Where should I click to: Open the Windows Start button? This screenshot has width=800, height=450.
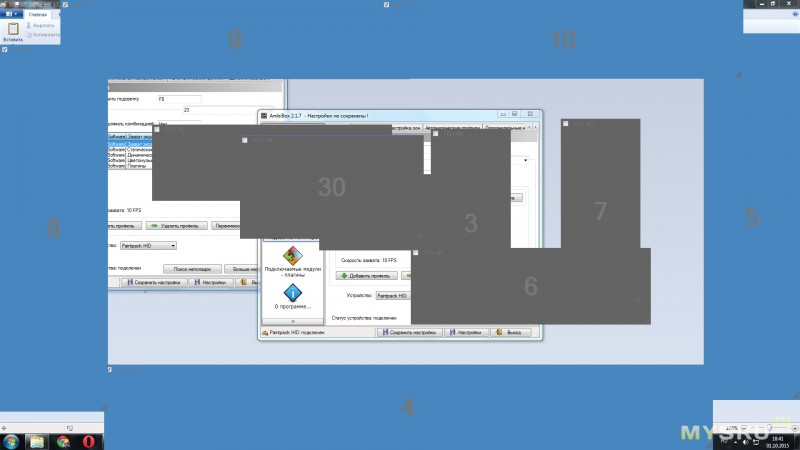click(x=11, y=441)
